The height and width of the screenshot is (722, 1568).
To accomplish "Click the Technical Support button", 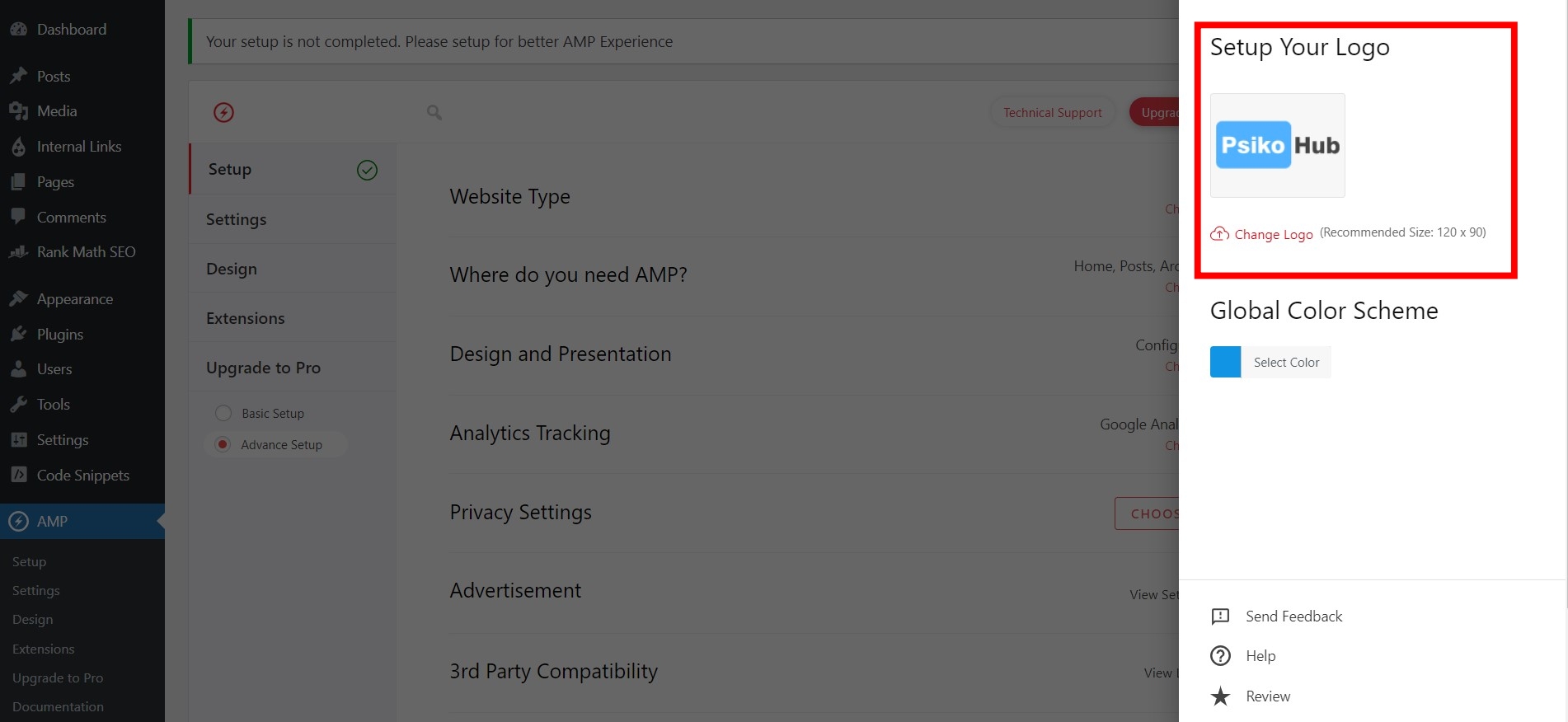I will click(1052, 112).
